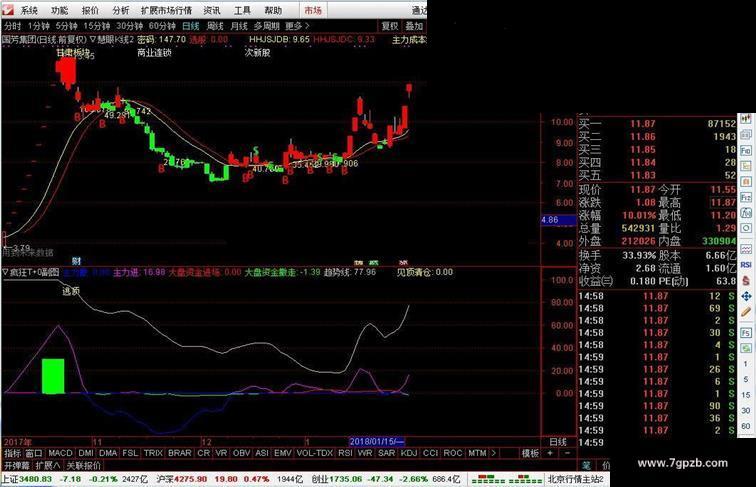Expand the 扩展∧ panel
The width and height of the screenshot is (756, 487).
click(48, 466)
